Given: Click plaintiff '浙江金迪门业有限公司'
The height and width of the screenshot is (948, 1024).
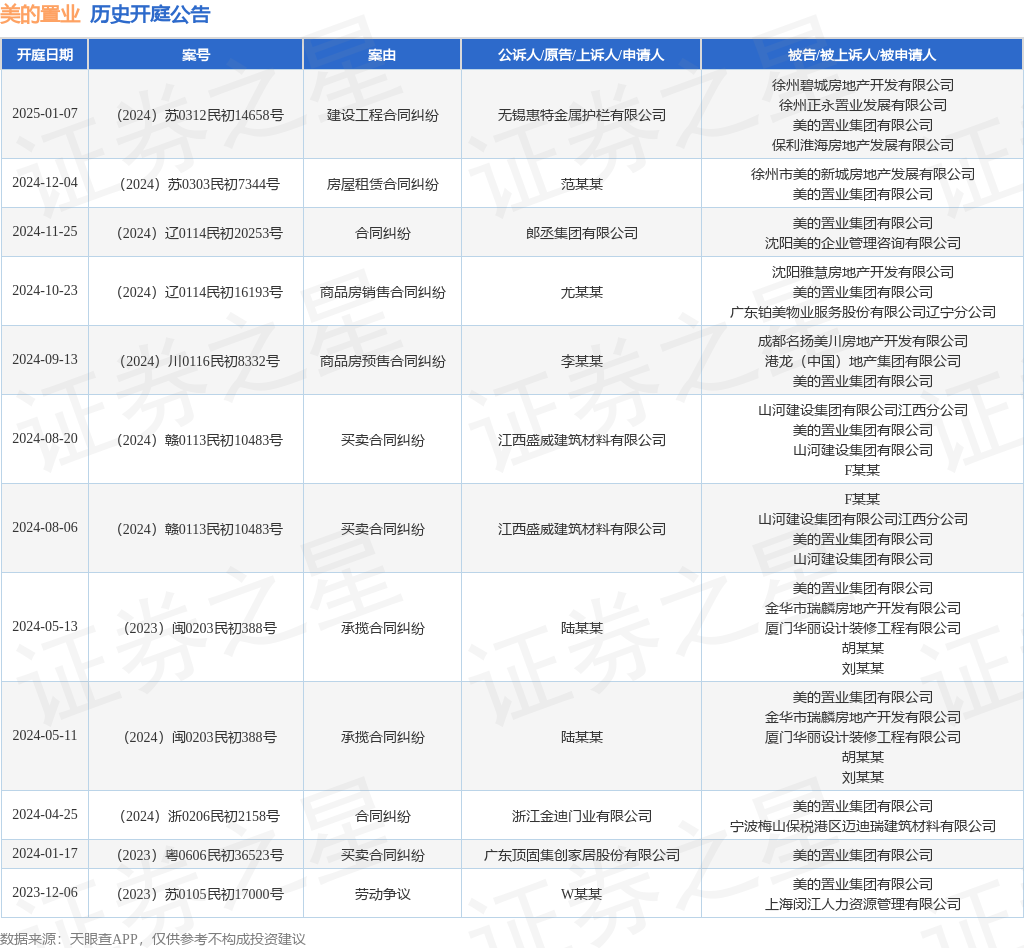Looking at the screenshot, I should (x=582, y=817).
